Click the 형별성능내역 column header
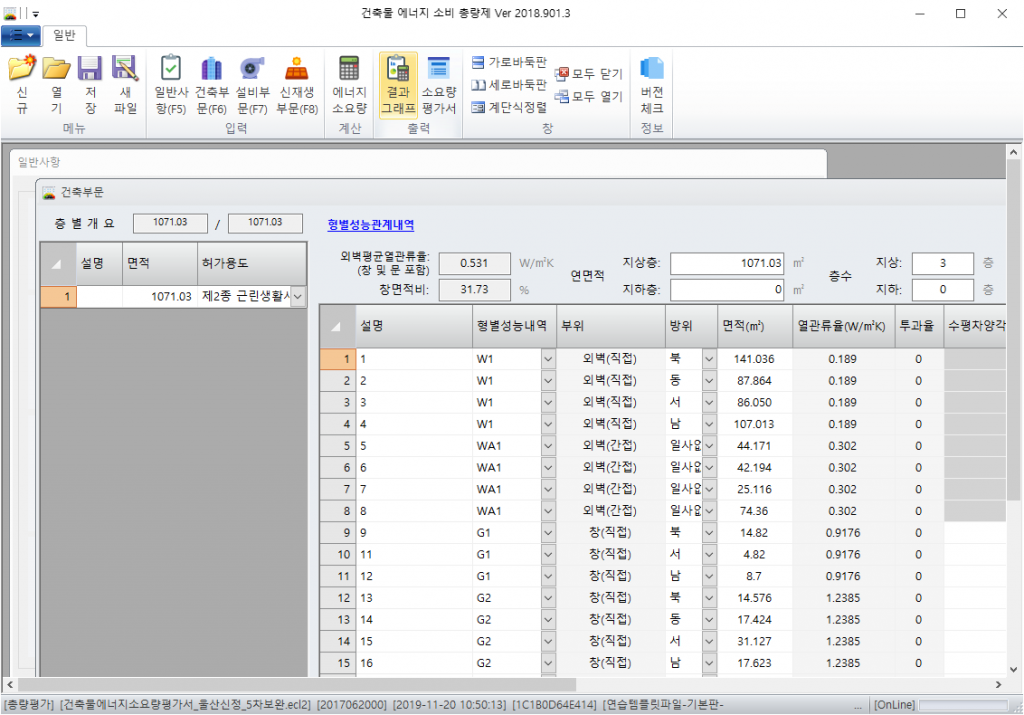The height and width of the screenshot is (715, 1024). [514, 326]
